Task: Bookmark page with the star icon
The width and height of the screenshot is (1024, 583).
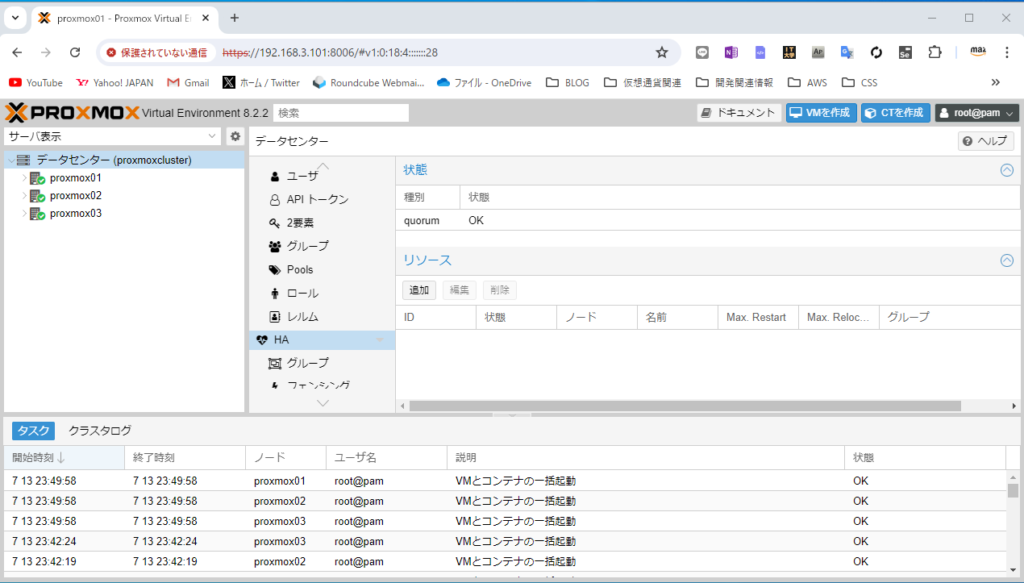Action: 661,52
